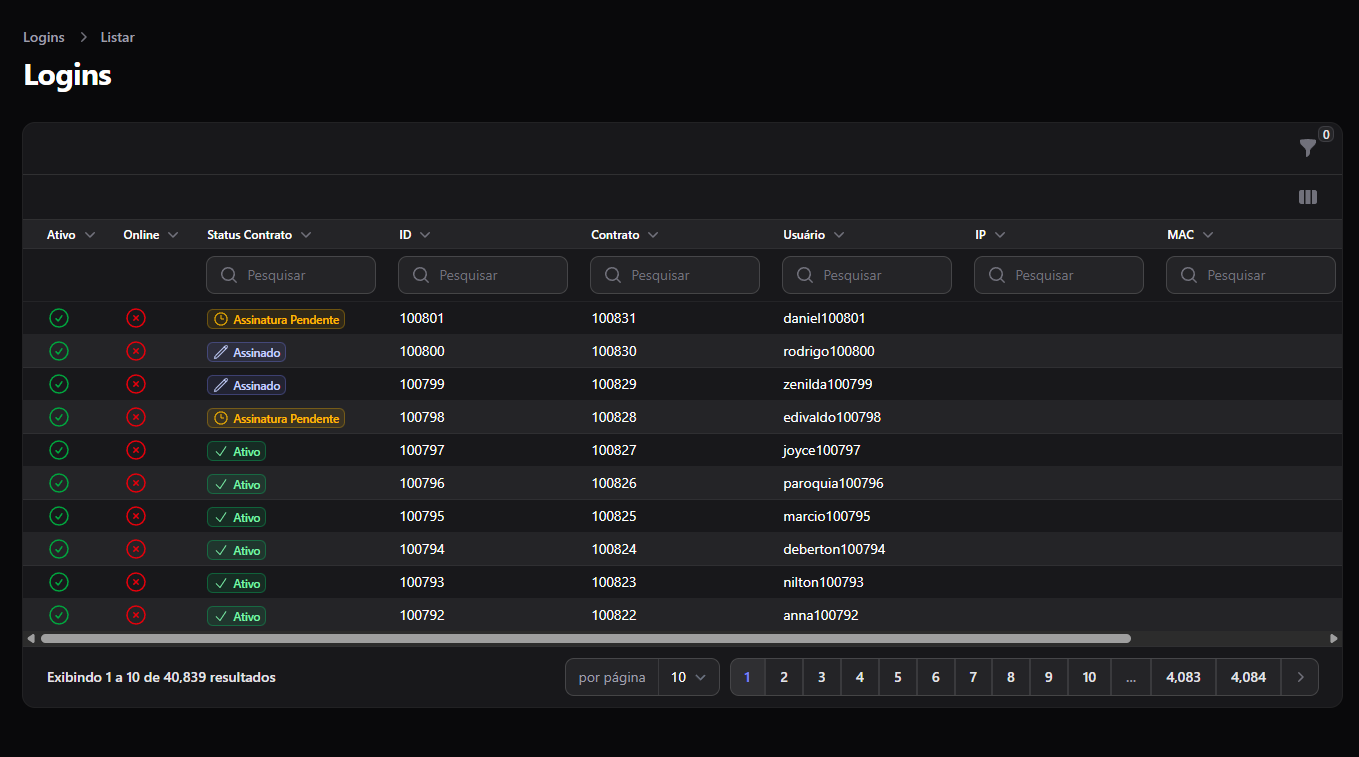Screen dimensions: 1359x757
Task: Click the red Online X for daniel100801
Action: coord(136,318)
